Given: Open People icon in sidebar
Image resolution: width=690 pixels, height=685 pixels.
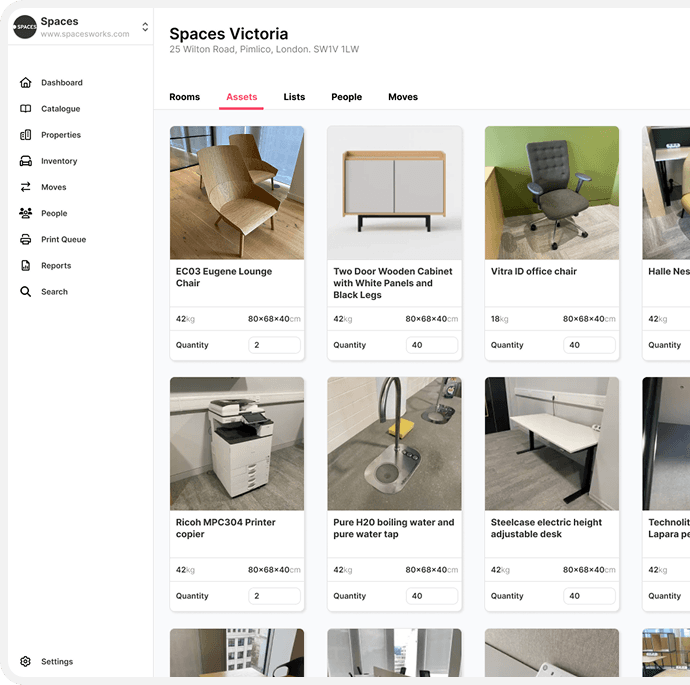Looking at the screenshot, I should 26,213.
